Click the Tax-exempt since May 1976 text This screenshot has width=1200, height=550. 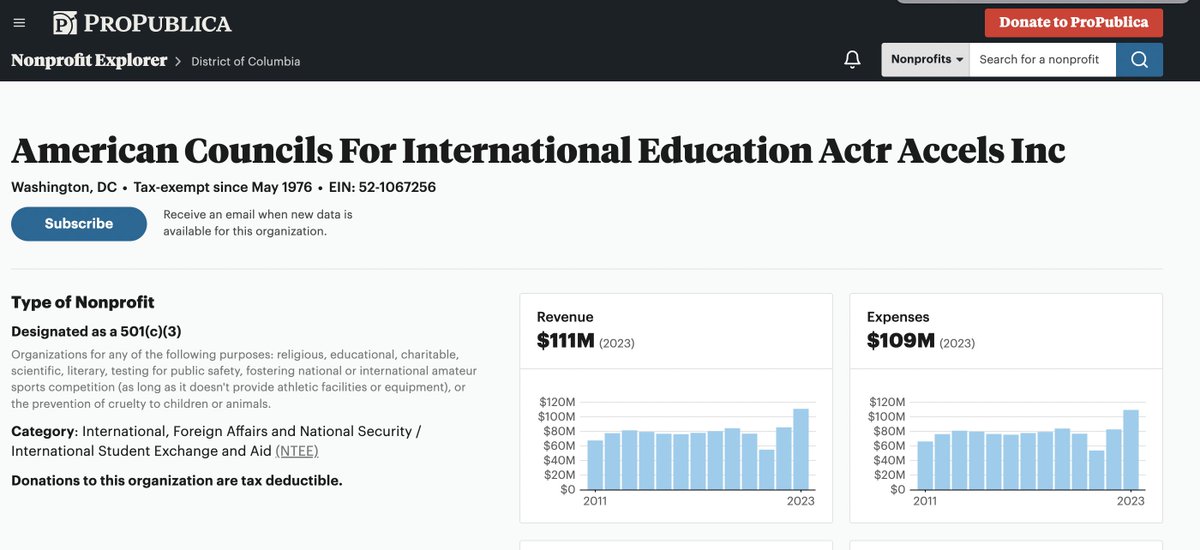[223, 188]
